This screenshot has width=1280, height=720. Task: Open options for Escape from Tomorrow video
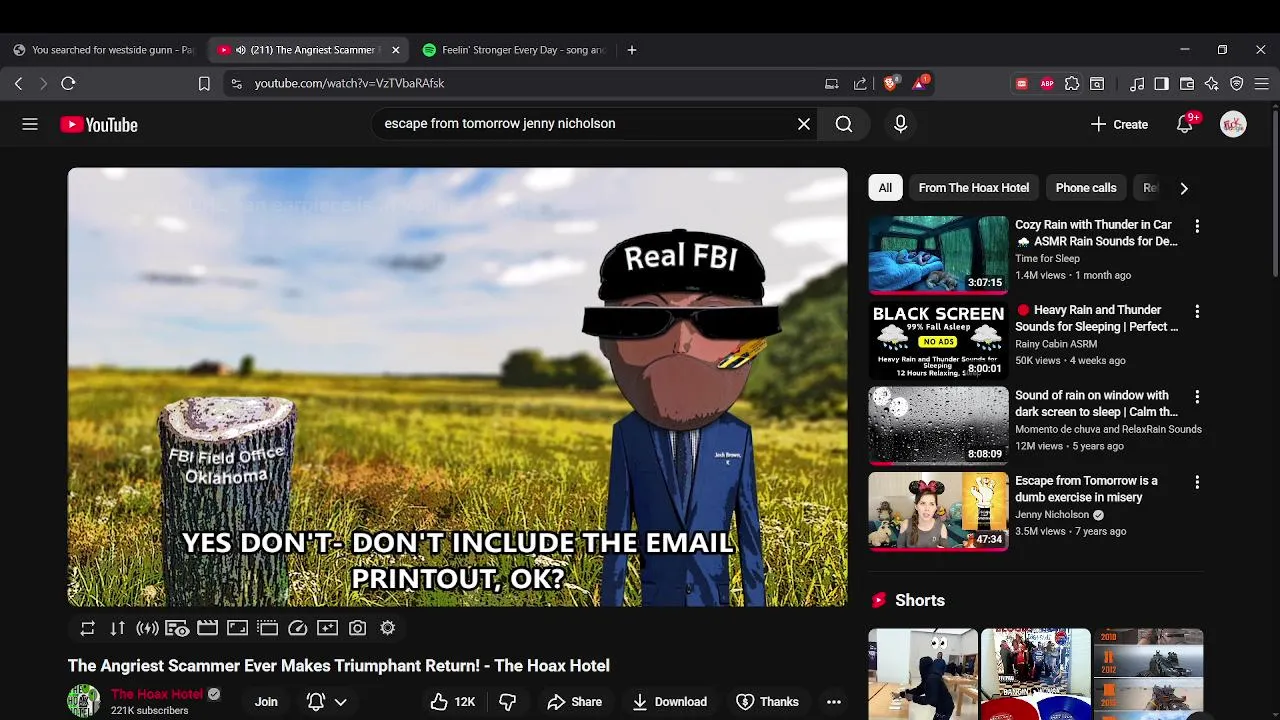(1197, 482)
